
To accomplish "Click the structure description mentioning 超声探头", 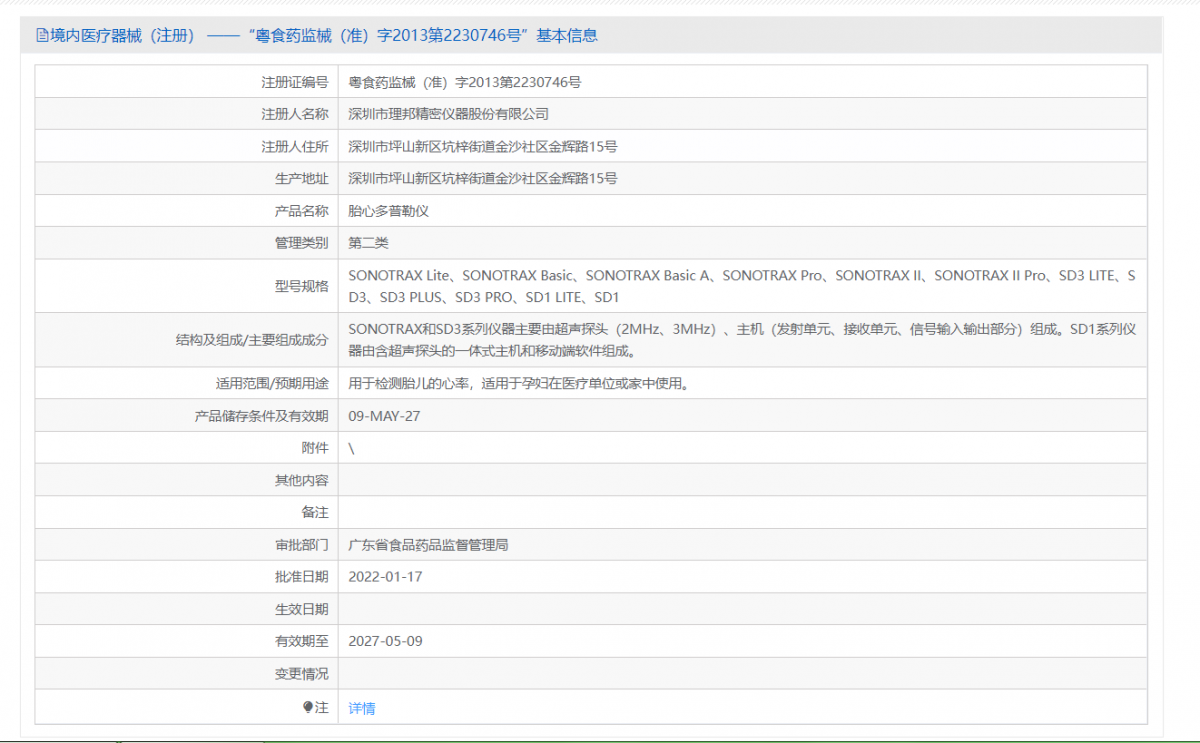I will [x=742, y=340].
